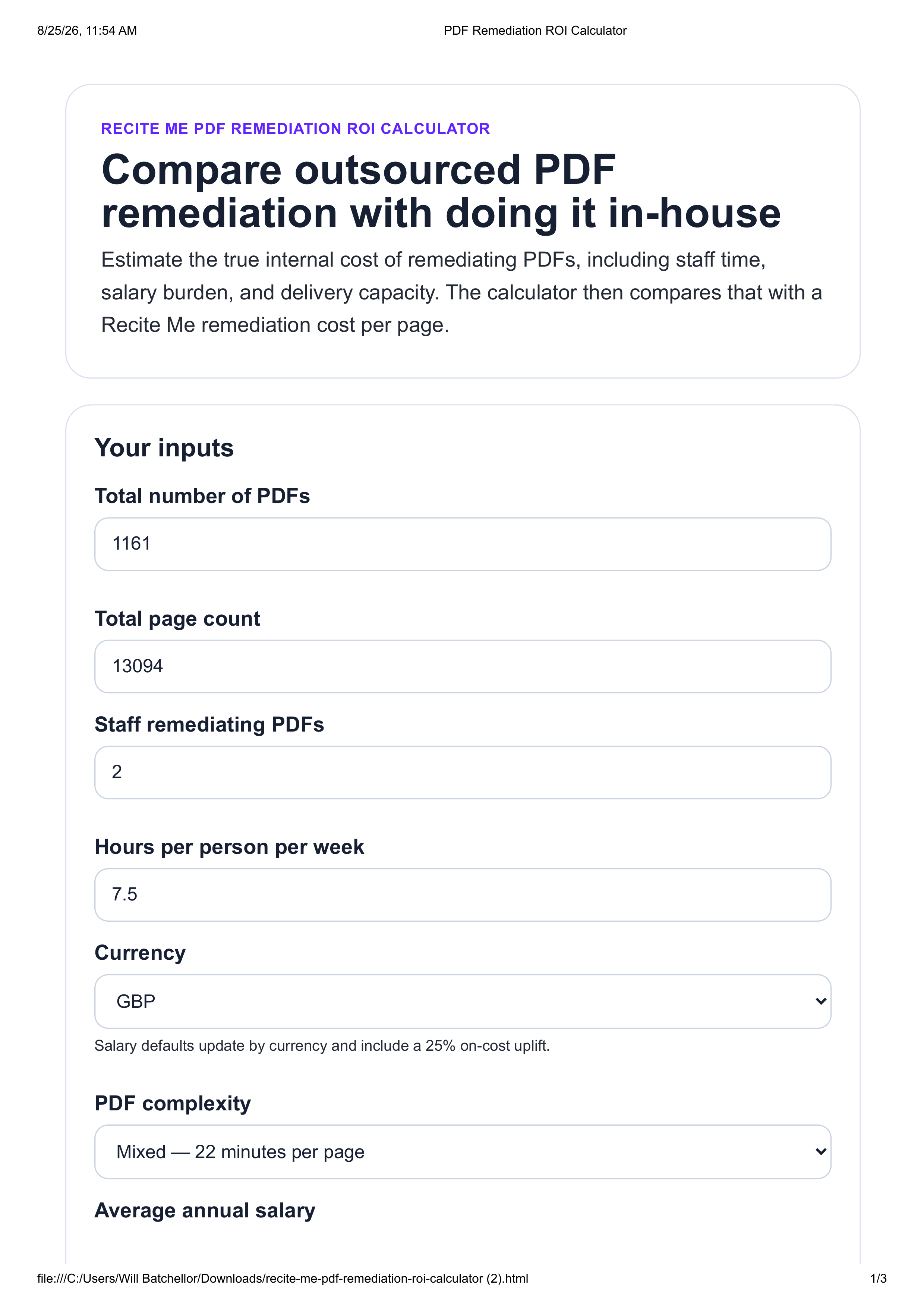Click the 'Staff remediating PDFs' label
924x1308 pixels.
point(209,724)
